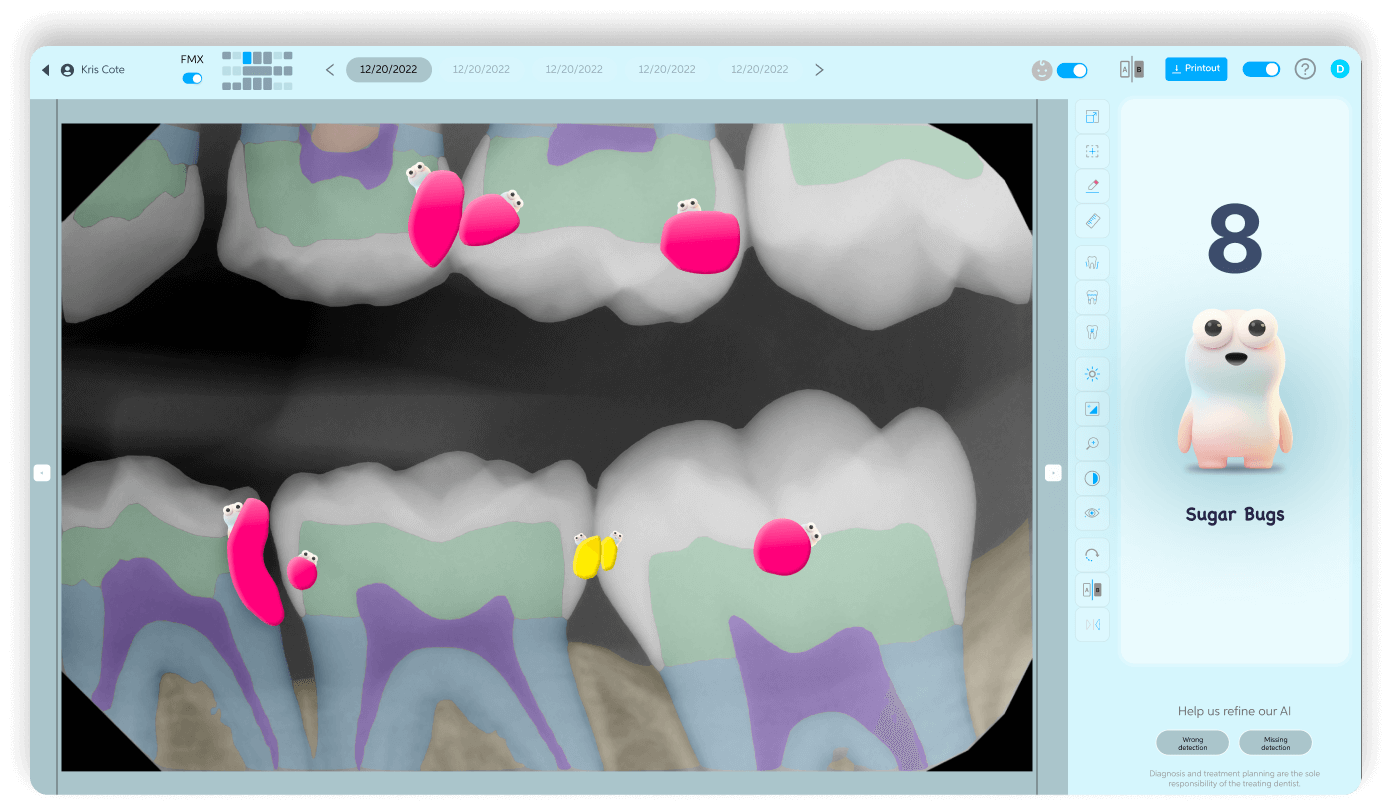Select the ruler measurement tool
The width and height of the screenshot is (1392, 809).
1092,221
